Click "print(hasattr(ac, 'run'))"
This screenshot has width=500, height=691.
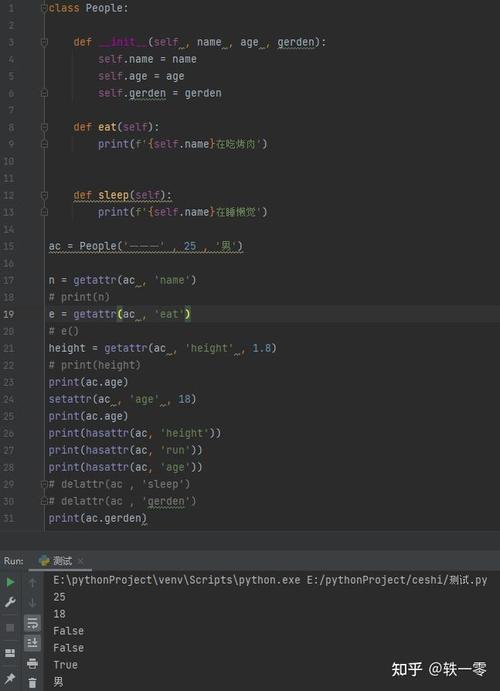tap(126, 450)
